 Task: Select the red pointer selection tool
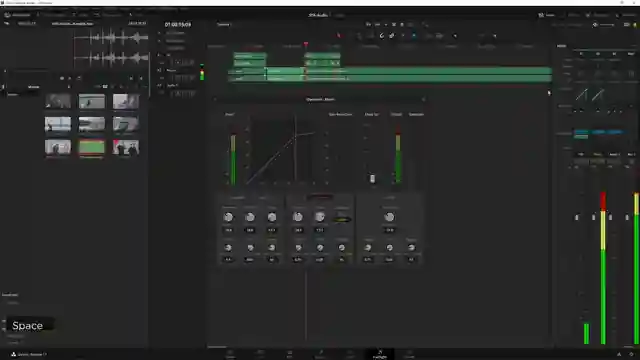tap(338, 36)
